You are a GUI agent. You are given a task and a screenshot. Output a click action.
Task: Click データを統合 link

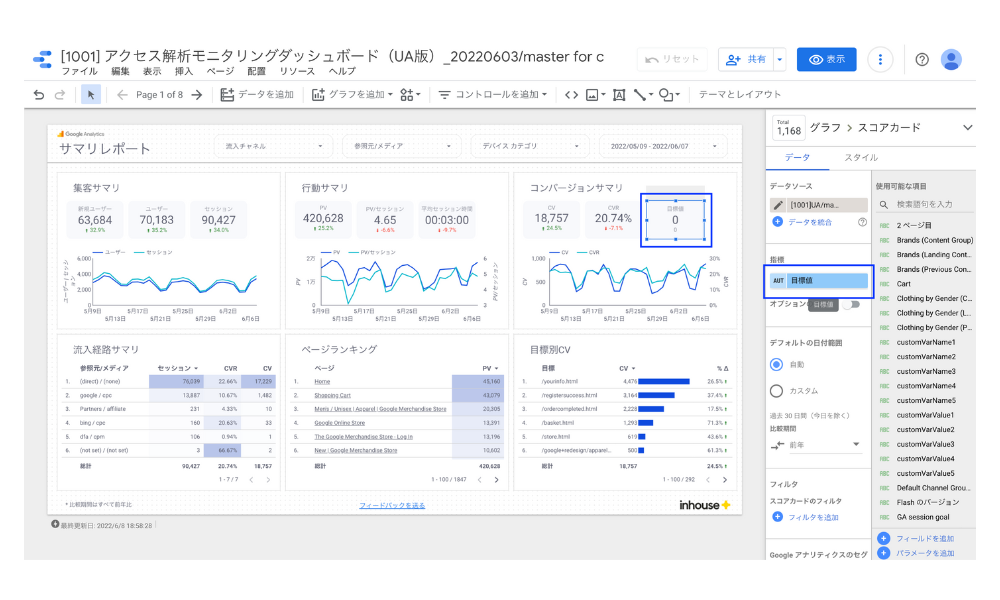pos(802,222)
